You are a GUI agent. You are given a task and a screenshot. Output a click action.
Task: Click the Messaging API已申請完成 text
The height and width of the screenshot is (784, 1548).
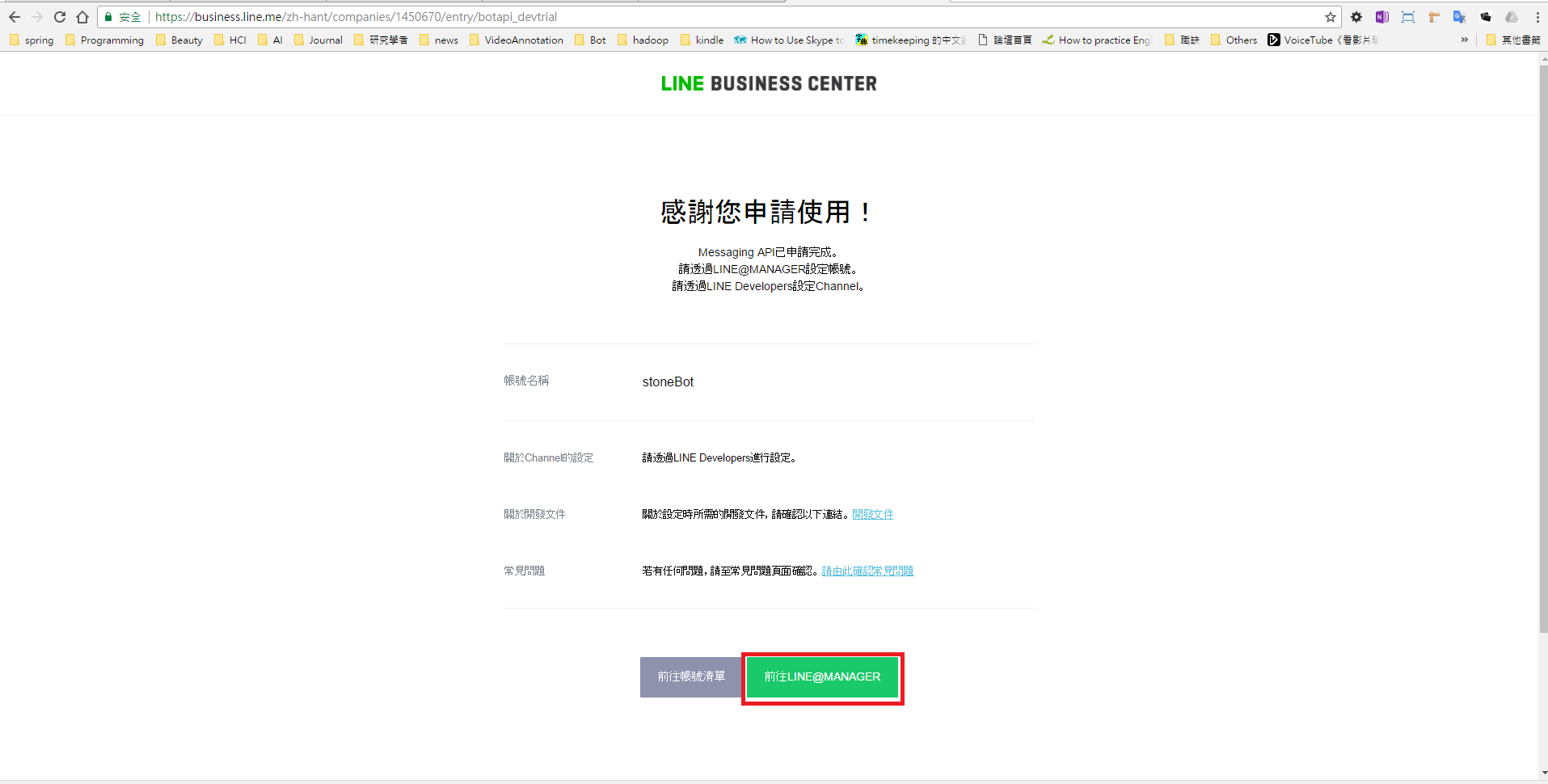pos(768,252)
